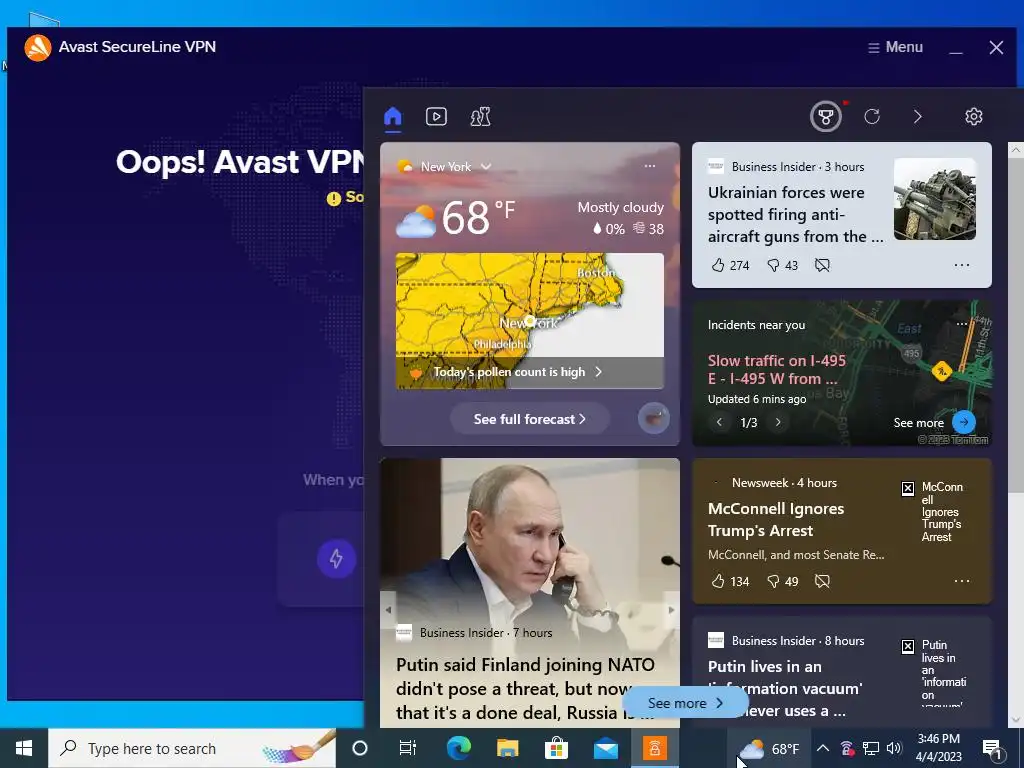This screenshot has height=768, width=1024.
Task: Show hidden system tray icons
Action: tap(823, 748)
